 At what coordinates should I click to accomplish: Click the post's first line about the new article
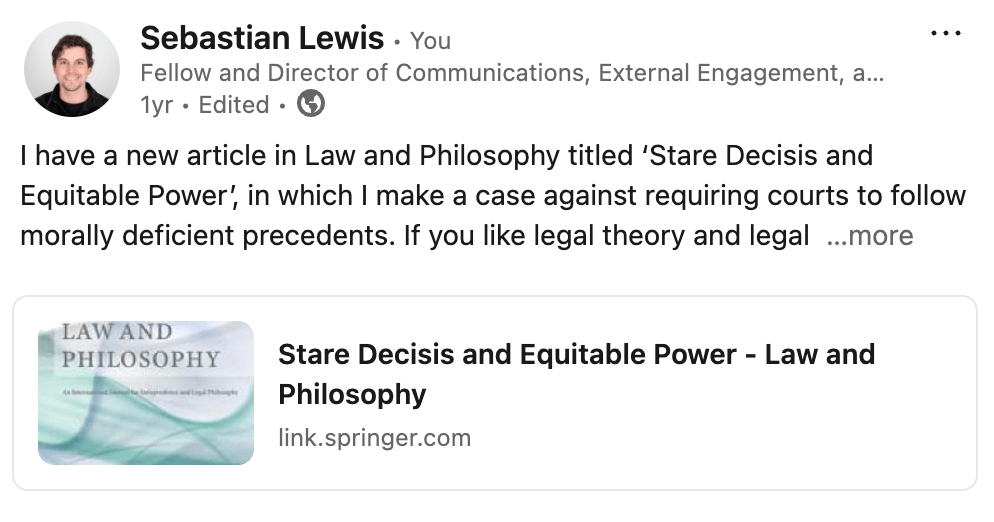coord(446,157)
